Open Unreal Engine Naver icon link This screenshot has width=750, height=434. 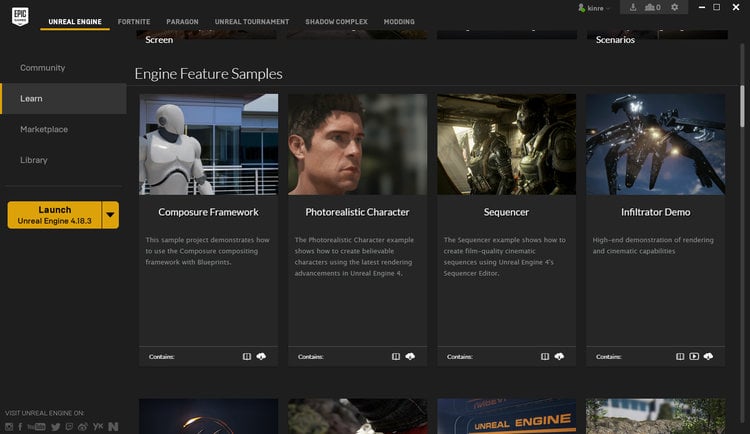[113, 426]
